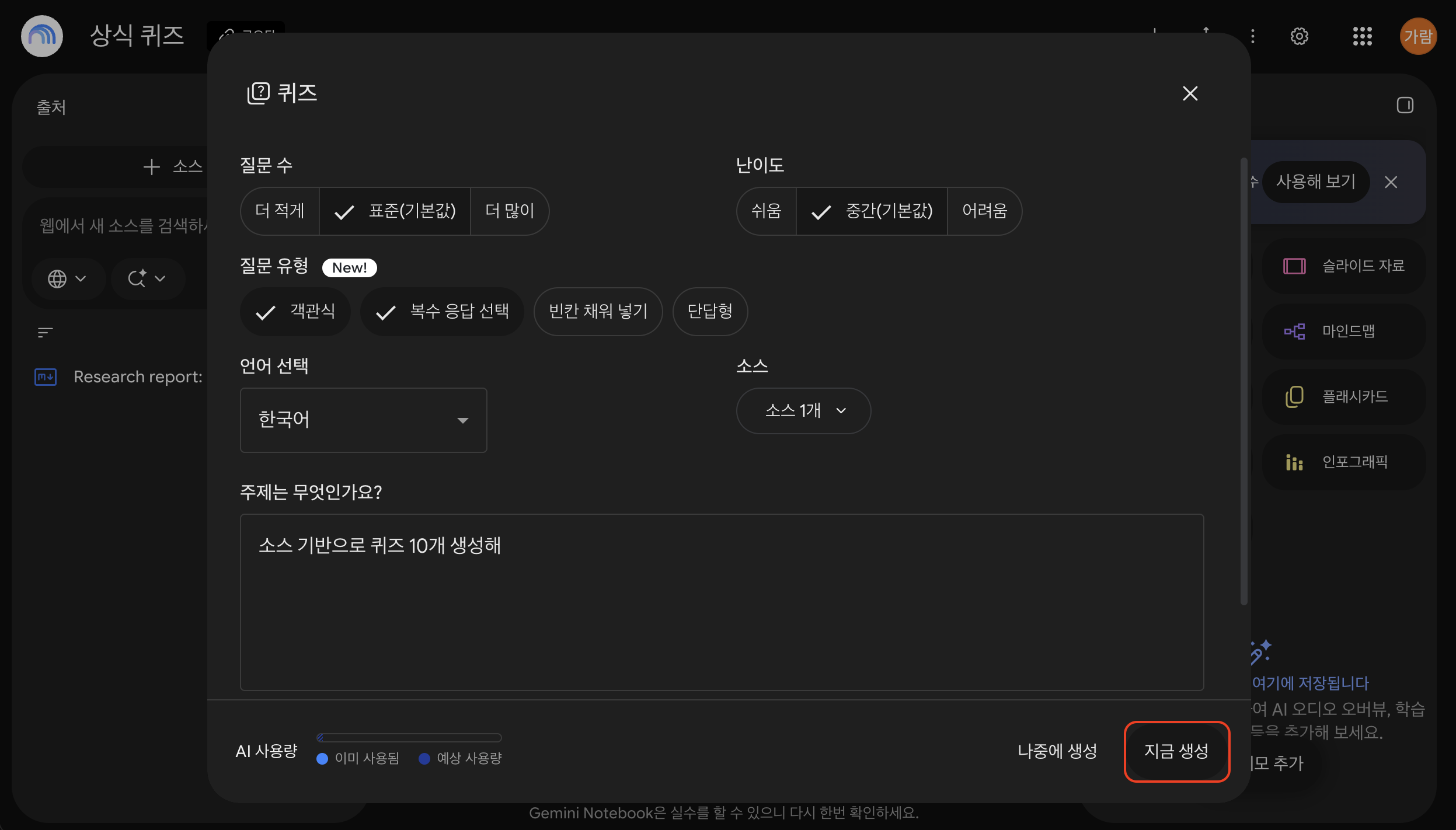
Task: Toggle 복수 응답 선택 question type
Action: 442,312
